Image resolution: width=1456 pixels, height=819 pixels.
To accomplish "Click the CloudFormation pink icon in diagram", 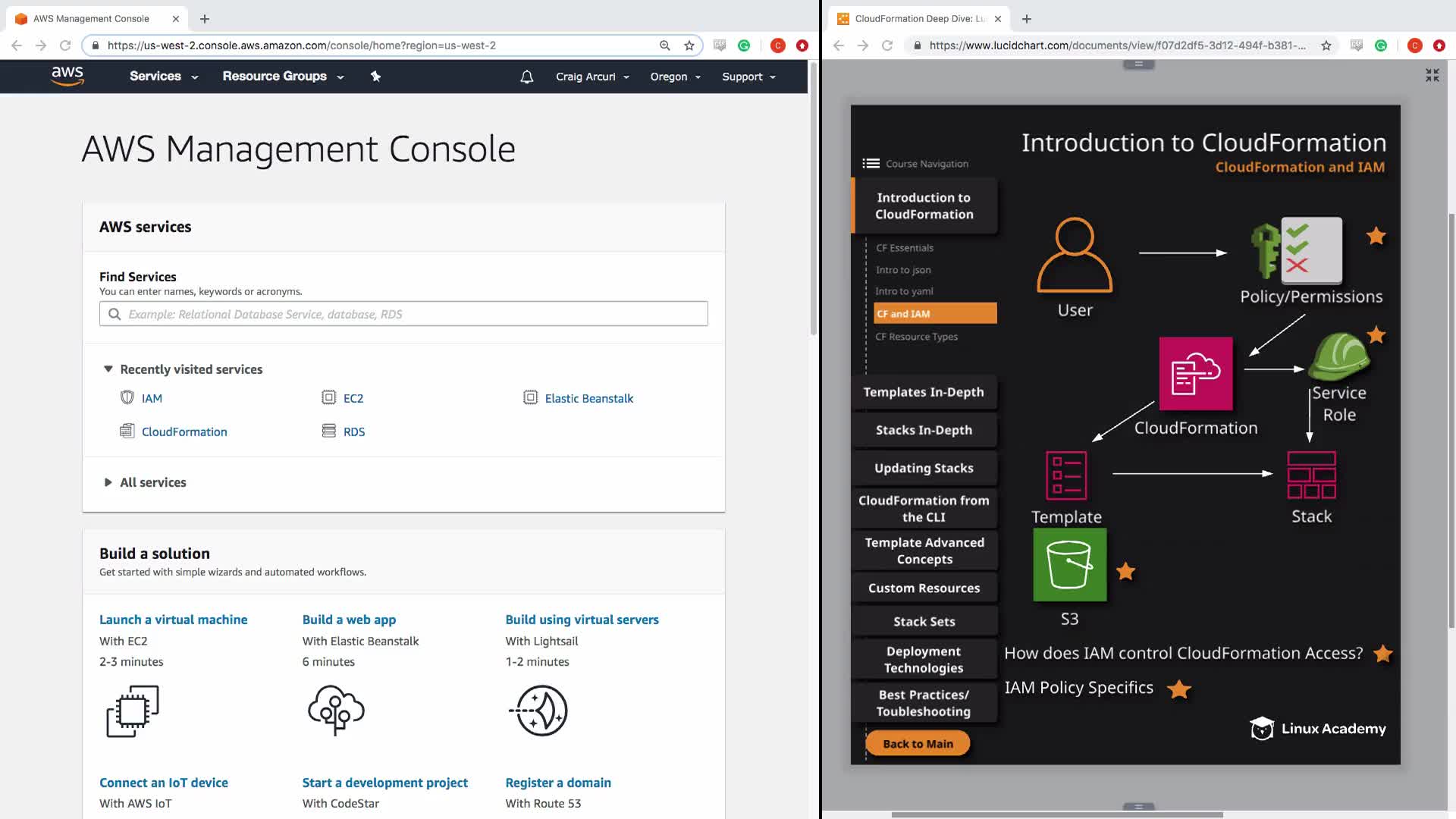I will click(1195, 373).
